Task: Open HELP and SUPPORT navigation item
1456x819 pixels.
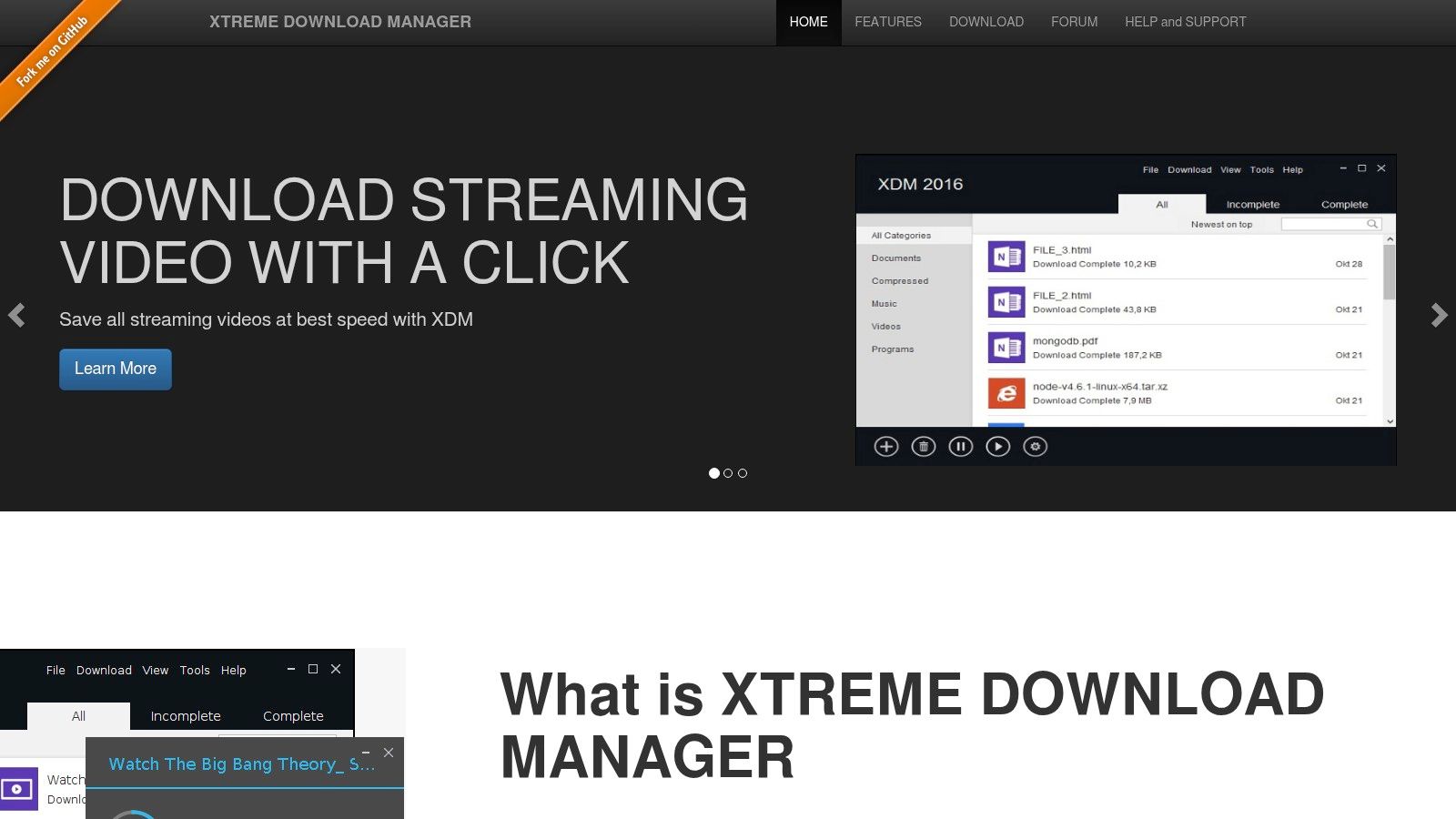Action: point(1186,22)
